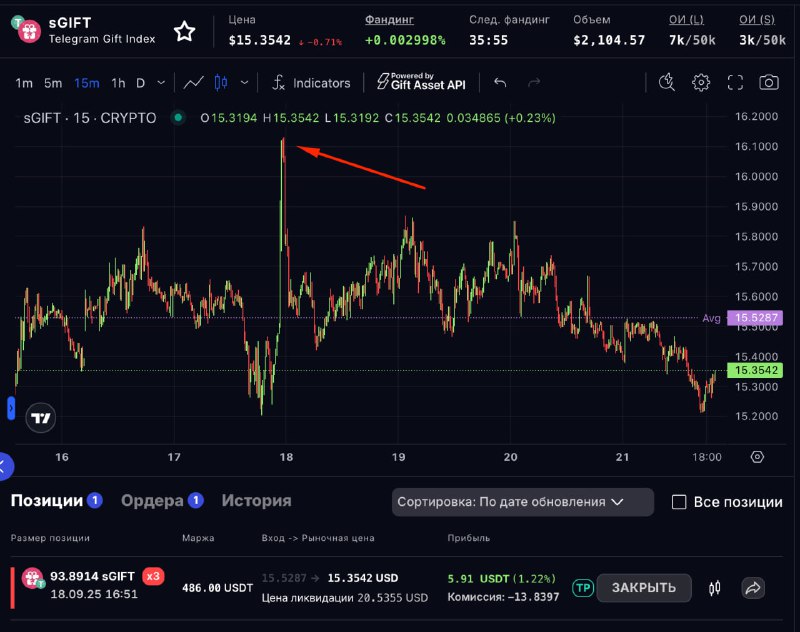Select the 1h timeframe
The height and width of the screenshot is (632, 800).
[118, 83]
